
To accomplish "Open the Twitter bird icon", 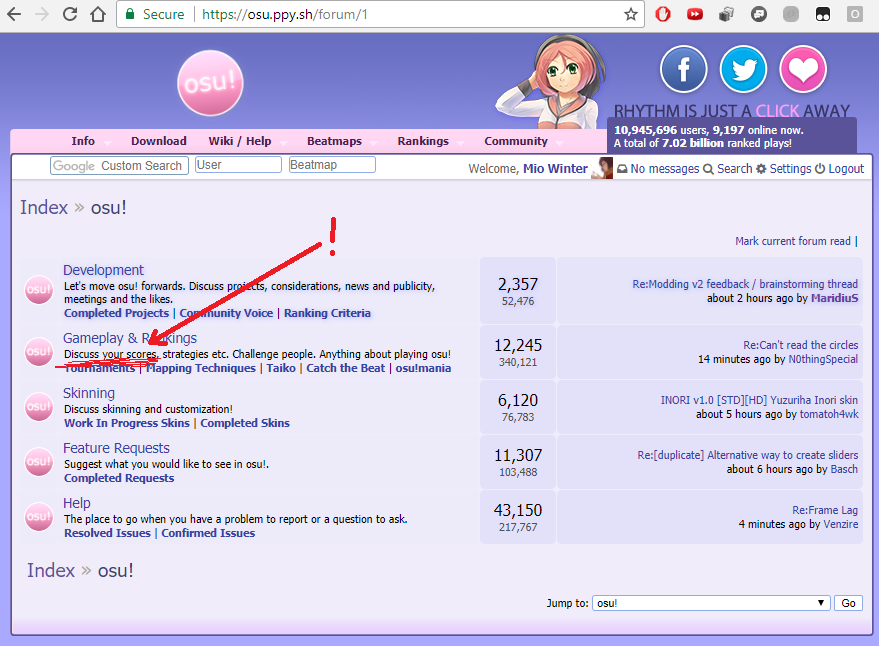I will point(743,70).
